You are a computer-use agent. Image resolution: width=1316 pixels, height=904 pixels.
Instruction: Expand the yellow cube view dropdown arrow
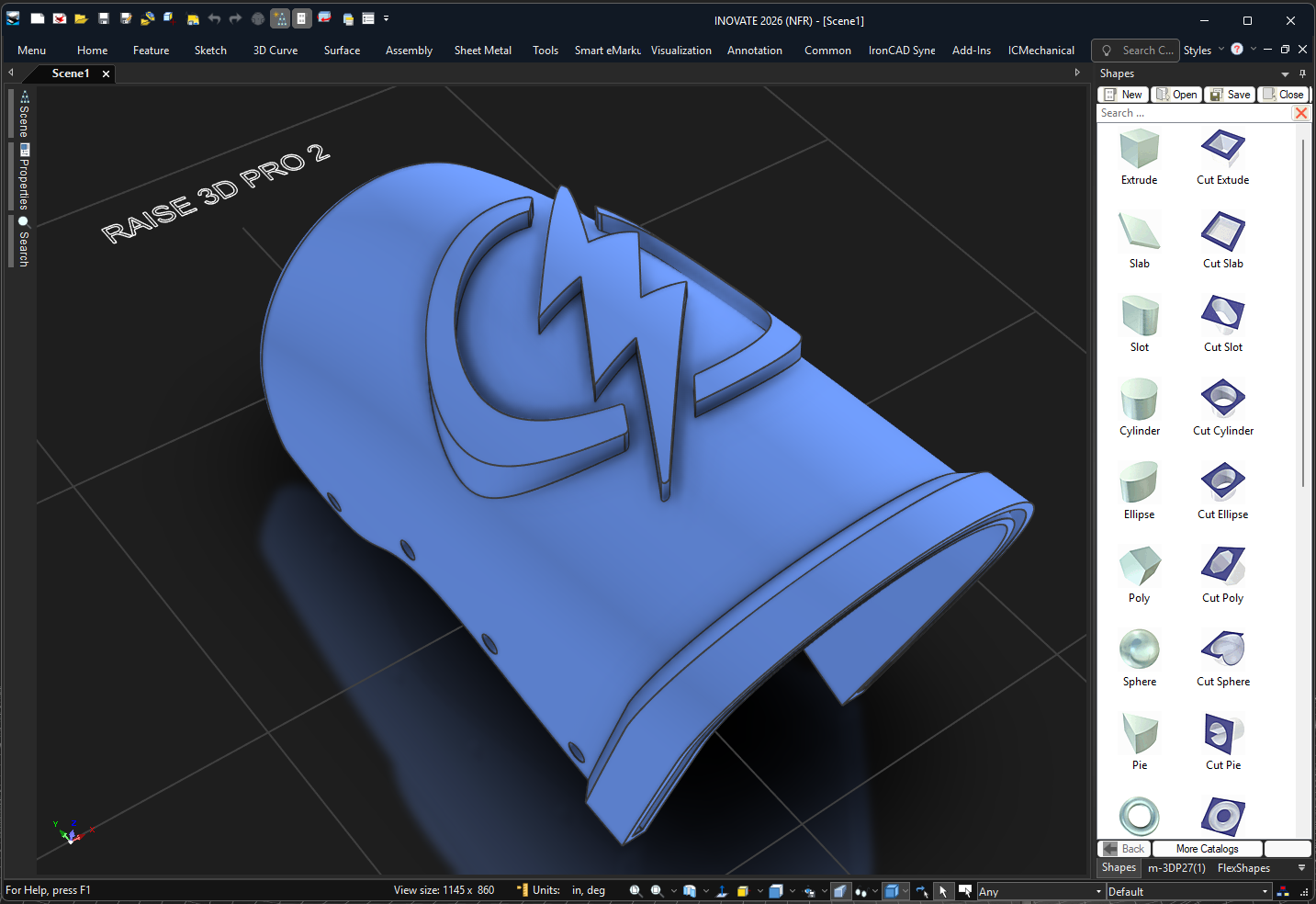point(759,891)
